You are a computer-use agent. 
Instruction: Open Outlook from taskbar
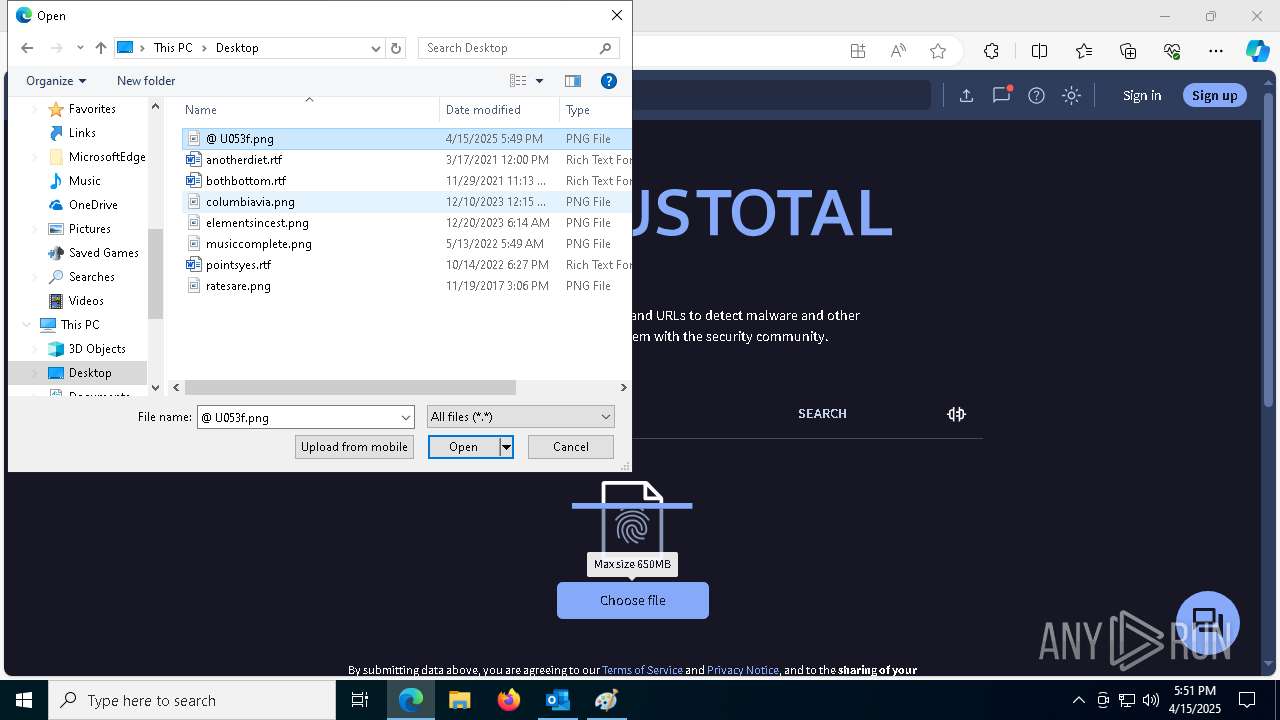point(557,700)
